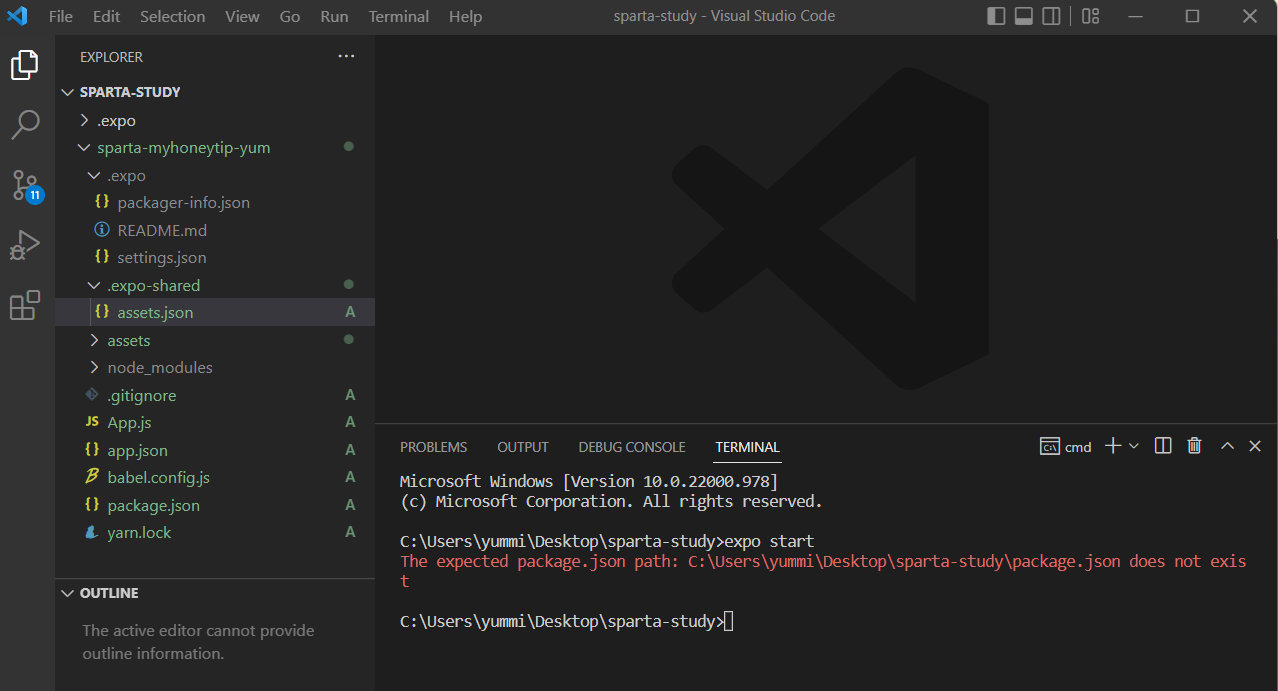The width and height of the screenshot is (1278, 691).
Task: Split the terminal panel
Action: coord(1163,446)
